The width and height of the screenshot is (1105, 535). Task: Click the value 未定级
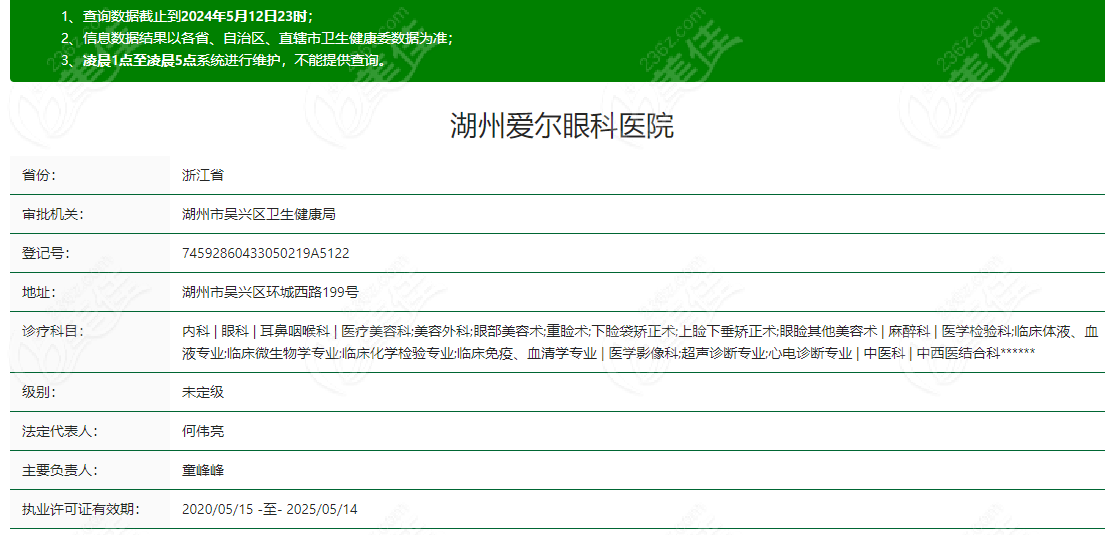pos(203,392)
